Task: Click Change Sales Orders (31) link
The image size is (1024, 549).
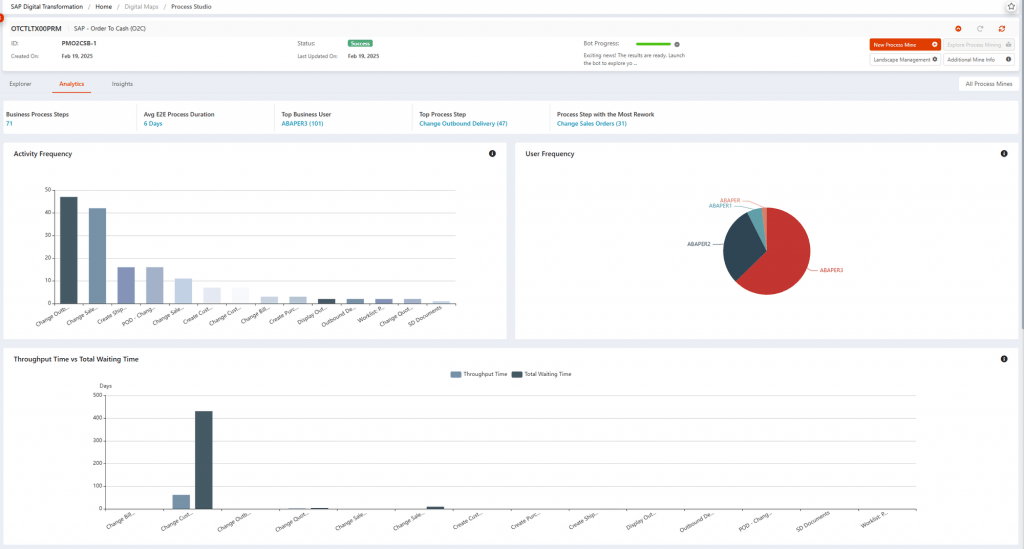Action: tap(592, 123)
